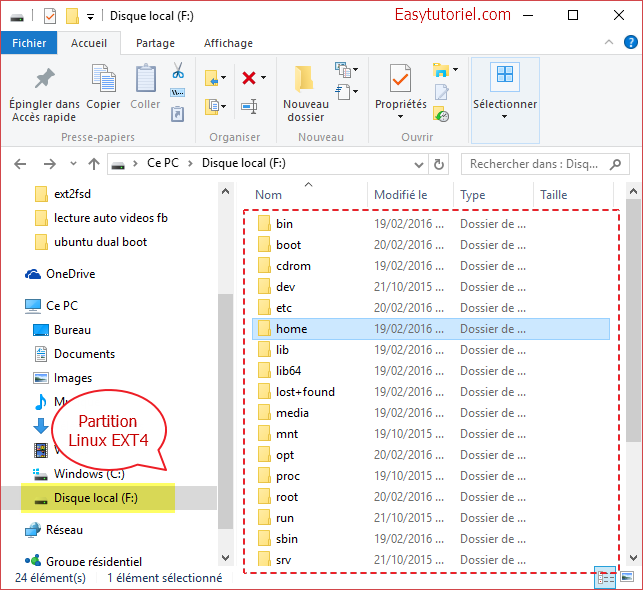Click Épingler dans Accès rapide pin icon
This screenshot has width=643, height=590.
[x=44, y=80]
